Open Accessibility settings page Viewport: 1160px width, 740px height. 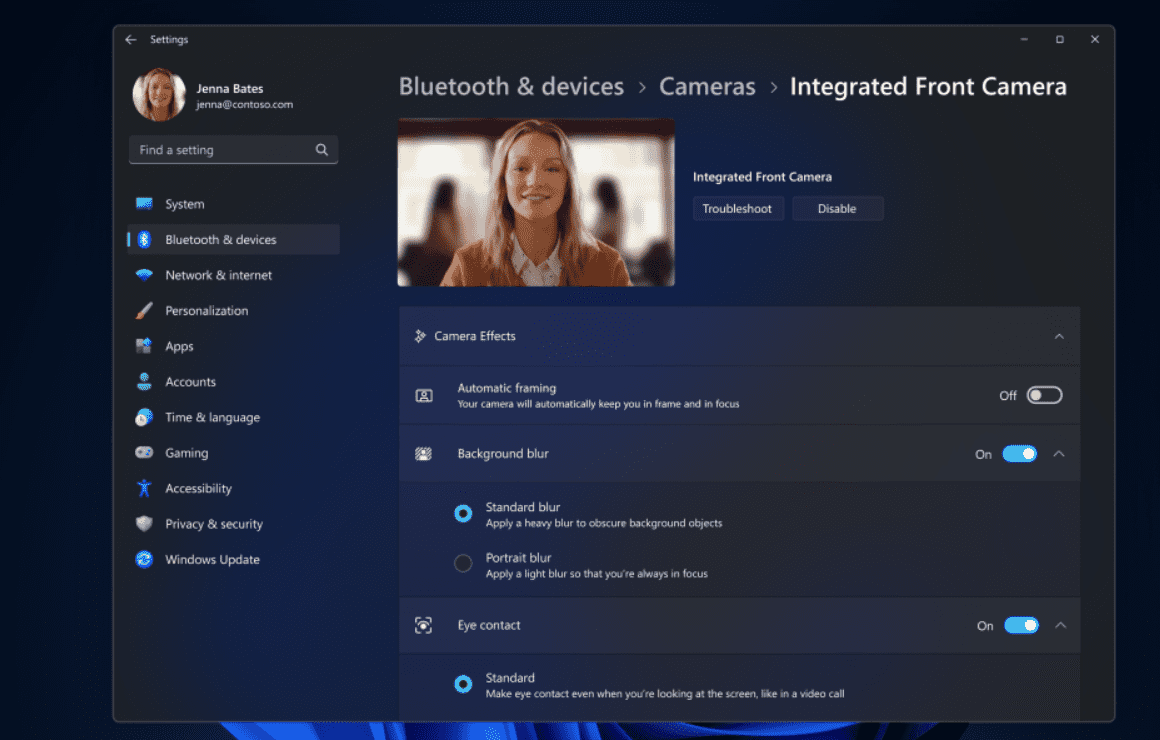(x=234, y=488)
